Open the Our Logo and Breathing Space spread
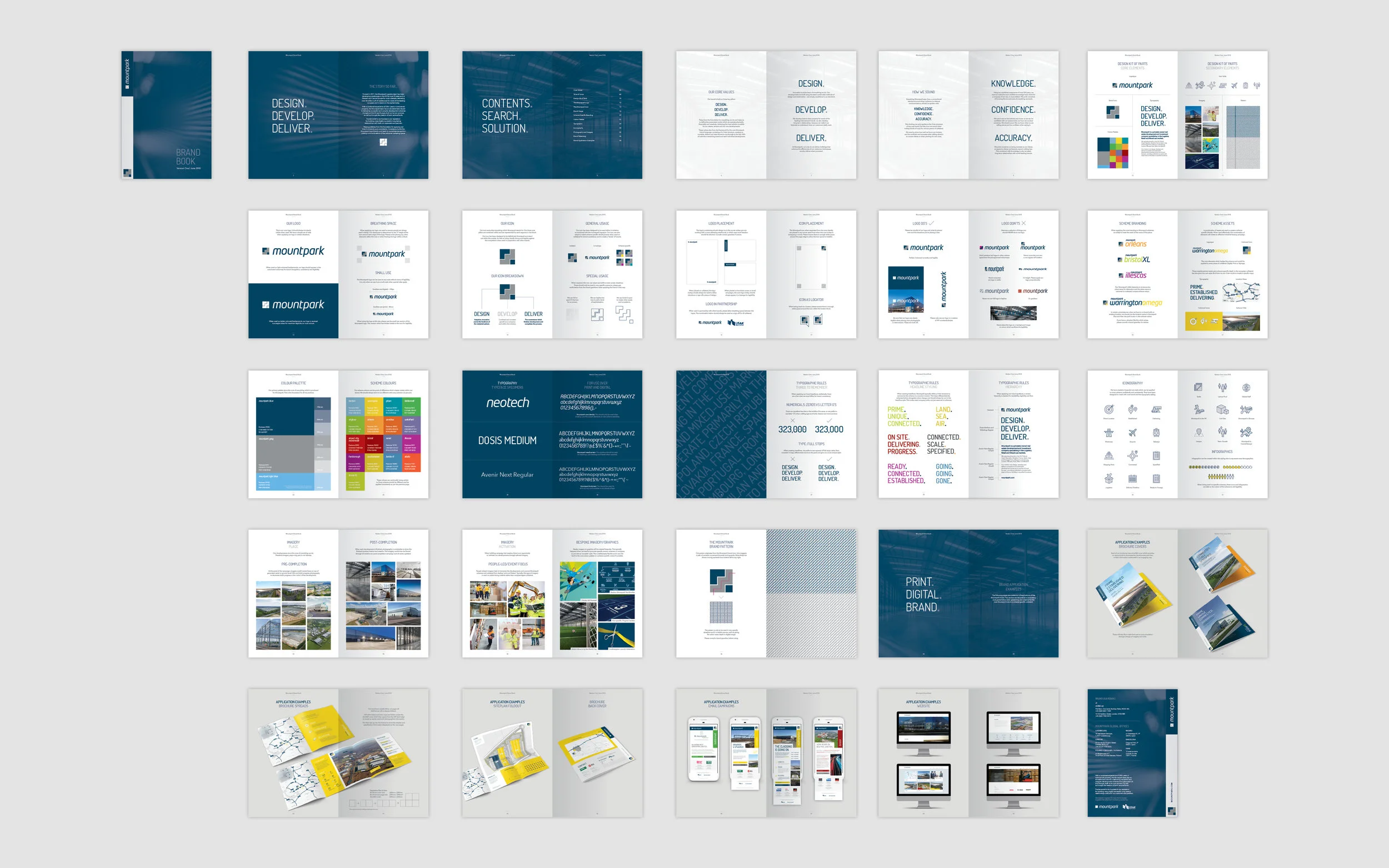The width and height of the screenshot is (1389, 868). click(x=338, y=274)
